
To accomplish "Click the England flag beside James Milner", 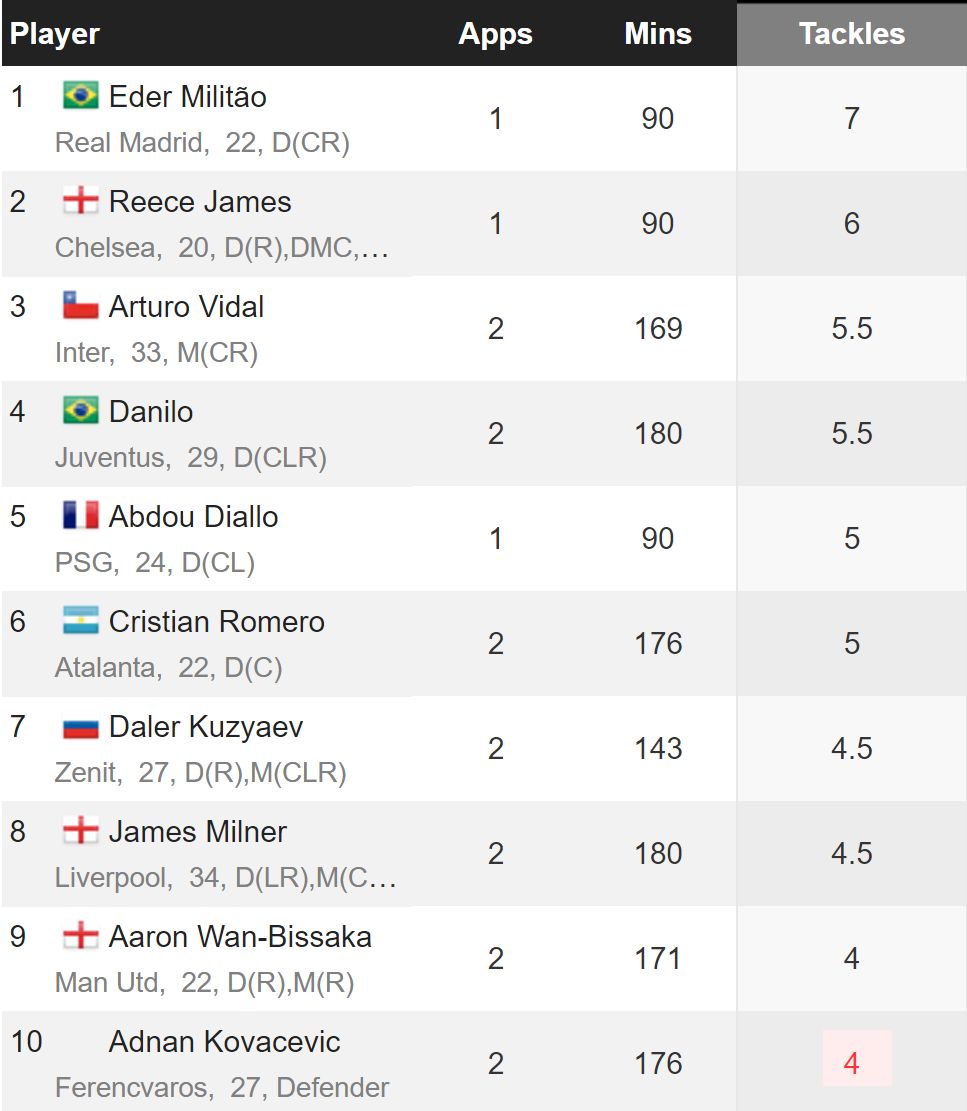I will point(80,830).
